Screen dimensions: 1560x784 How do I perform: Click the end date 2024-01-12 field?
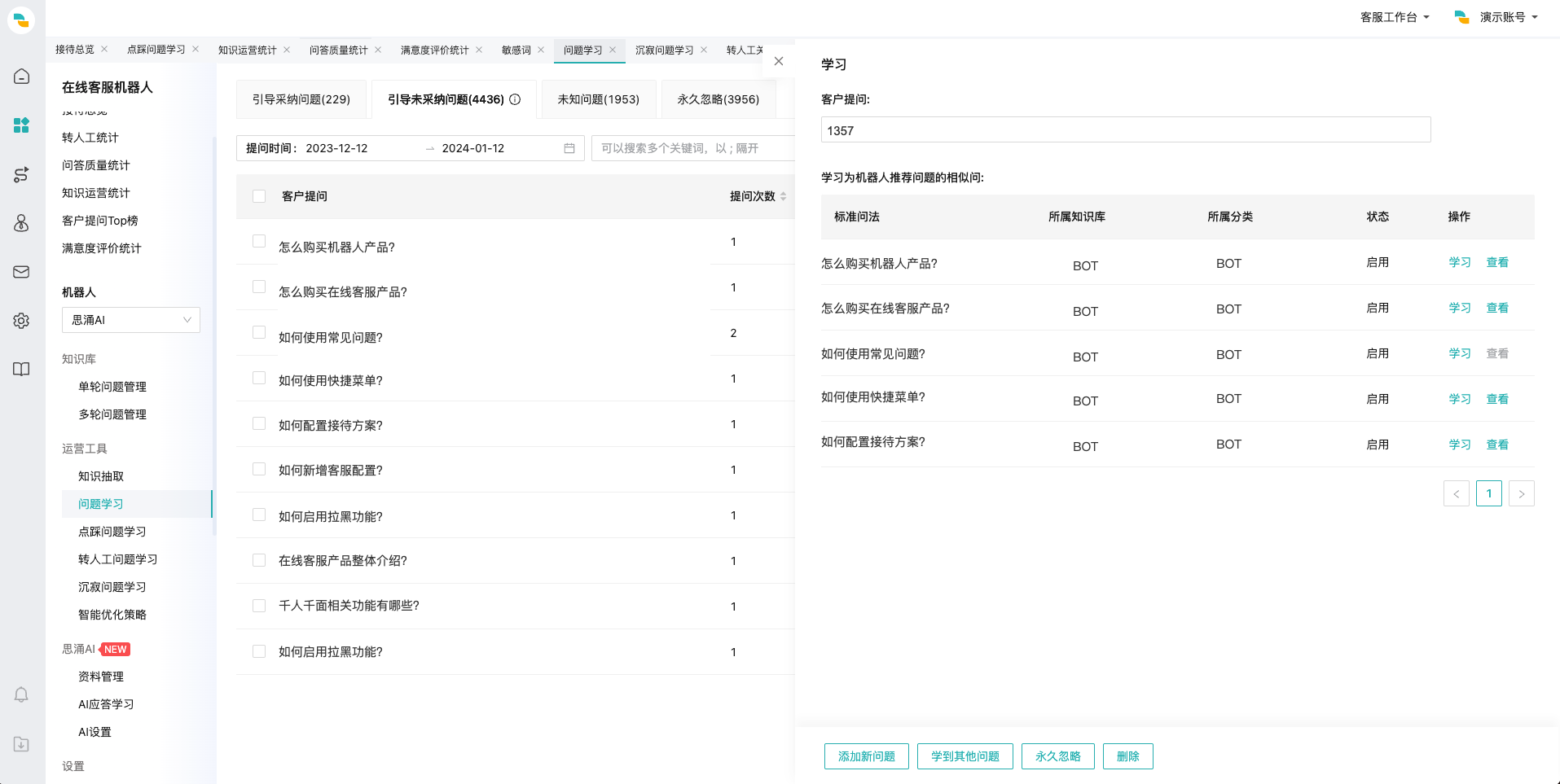[x=473, y=148]
